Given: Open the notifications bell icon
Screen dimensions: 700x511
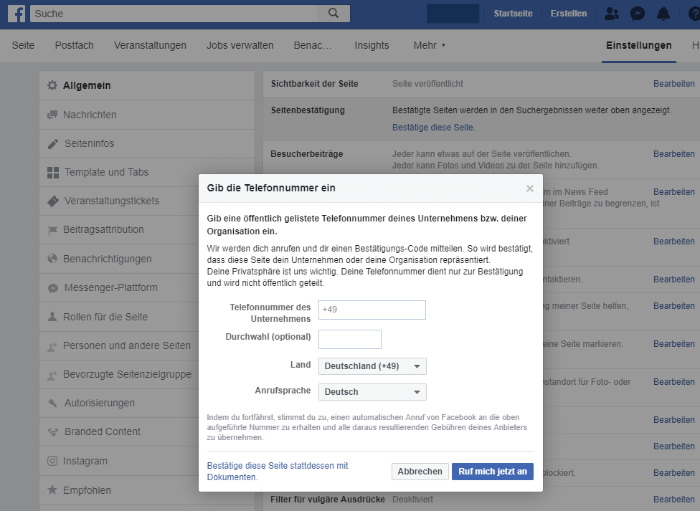Looking at the screenshot, I should pyautogui.click(x=663, y=14).
